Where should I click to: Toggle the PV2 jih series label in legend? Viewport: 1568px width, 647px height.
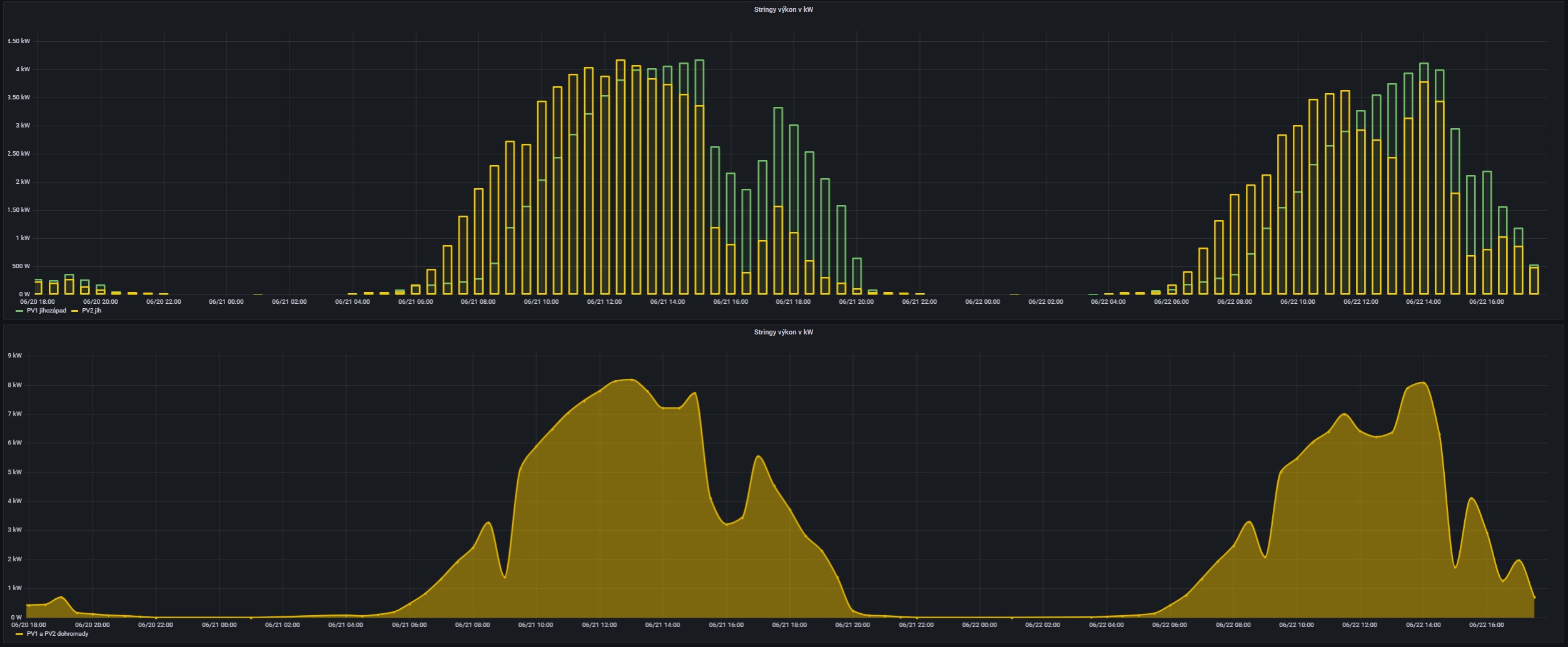[91, 311]
